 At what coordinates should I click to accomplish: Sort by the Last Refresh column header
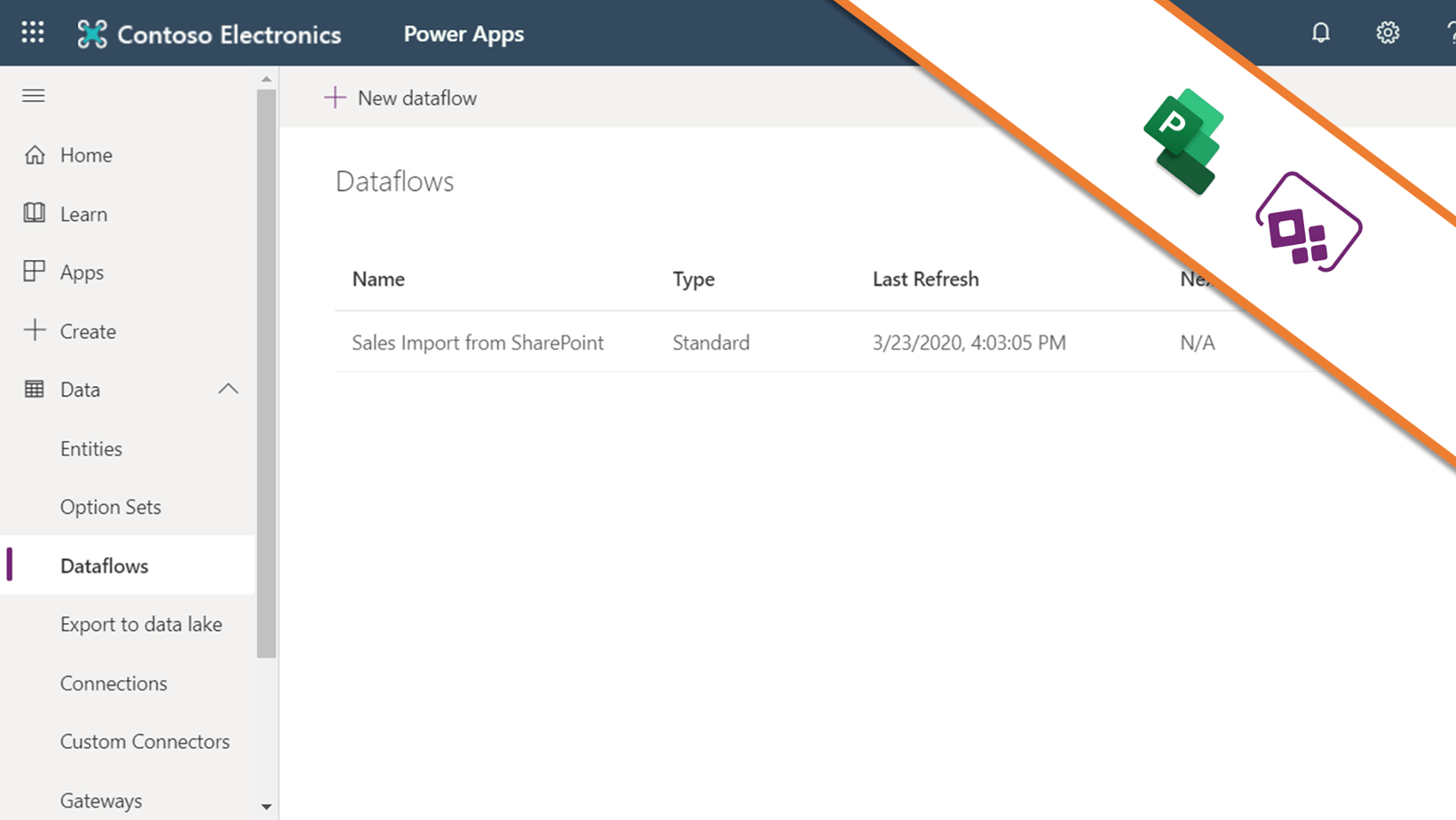(925, 279)
